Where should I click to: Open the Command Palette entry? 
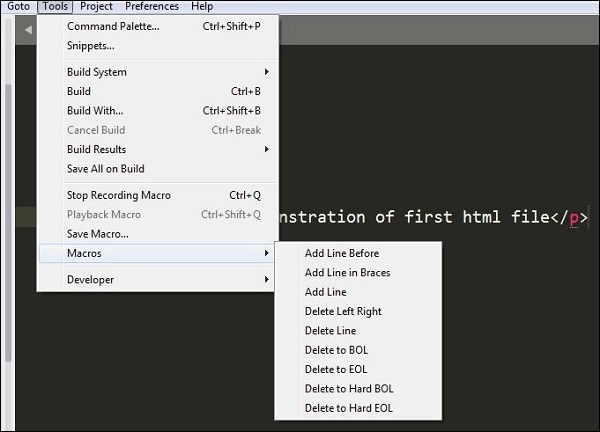(x=112, y=26)
